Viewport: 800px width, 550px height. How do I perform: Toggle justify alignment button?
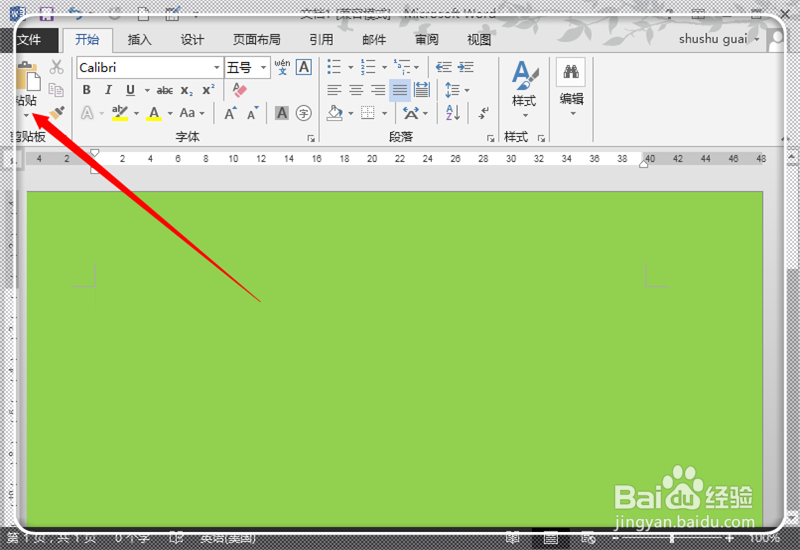(x=400, y=90)
